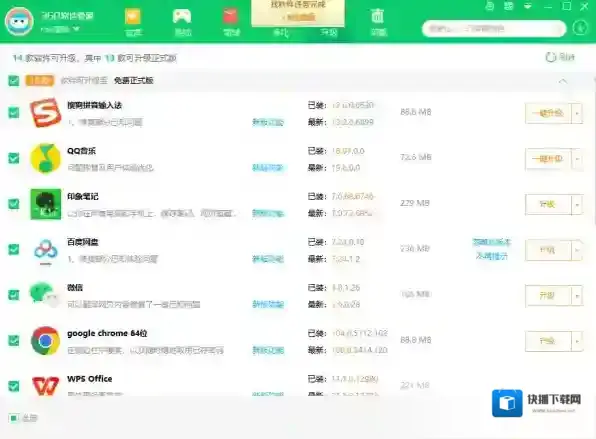This screenshot has width=596, height=439.
Task: Click 一键升级 for QQ音乐
Action: pyautogui.click(x=548, y=158)
